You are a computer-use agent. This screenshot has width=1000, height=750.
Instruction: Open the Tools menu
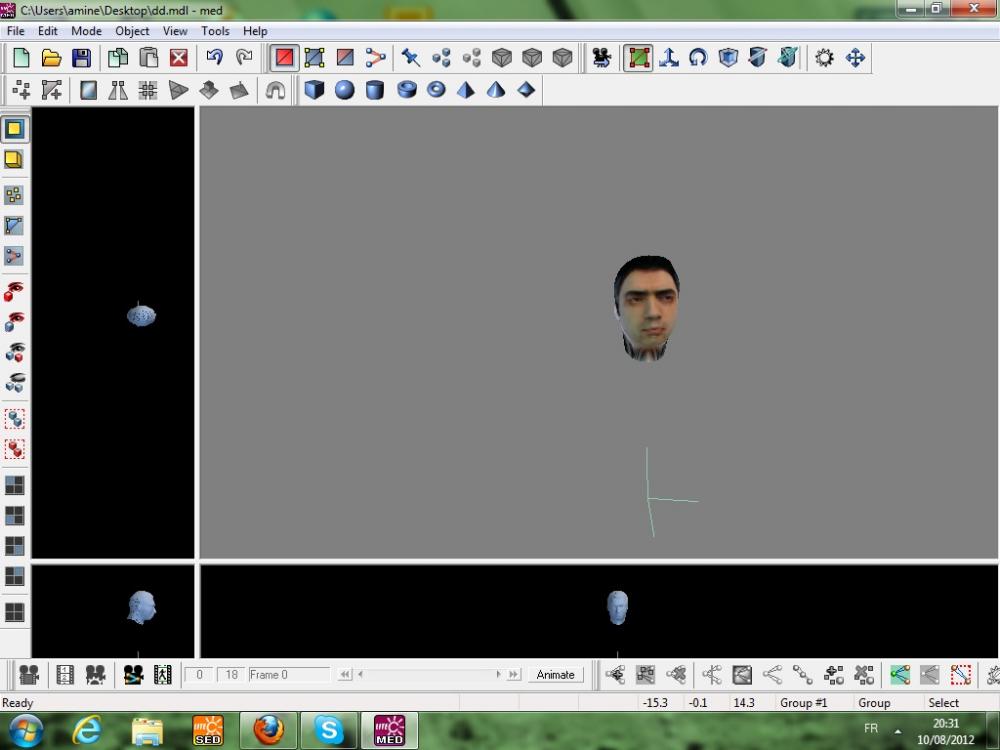coord(215,31)
